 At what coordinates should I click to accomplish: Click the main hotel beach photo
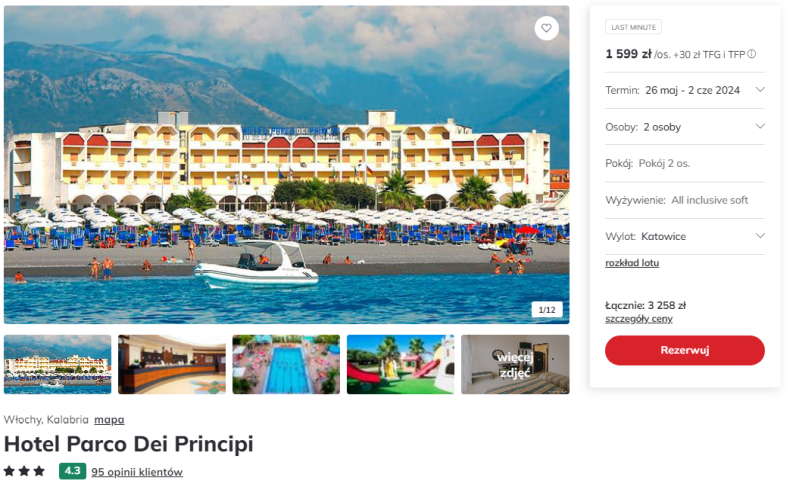click(x=287, y=165)
